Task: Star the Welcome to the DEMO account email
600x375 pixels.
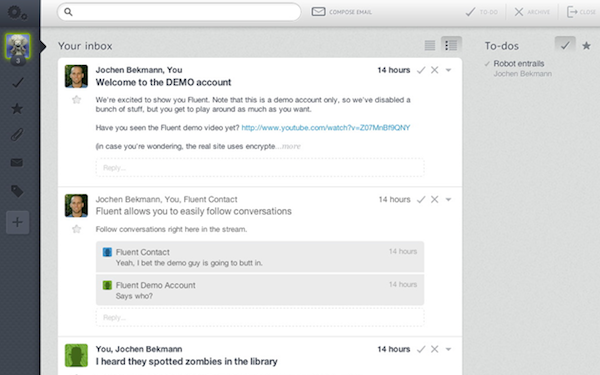Action: tap(77, 100)
